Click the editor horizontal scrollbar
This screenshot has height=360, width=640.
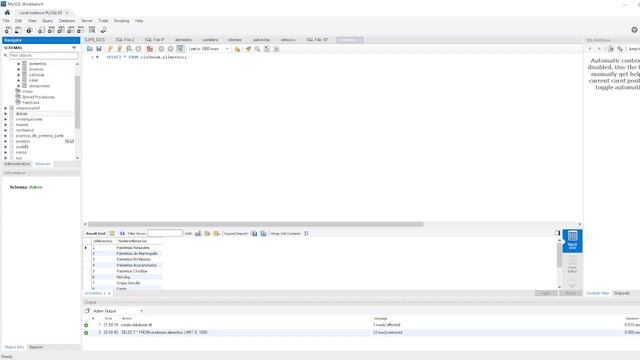pyautogui.click(x=256, y=224)
